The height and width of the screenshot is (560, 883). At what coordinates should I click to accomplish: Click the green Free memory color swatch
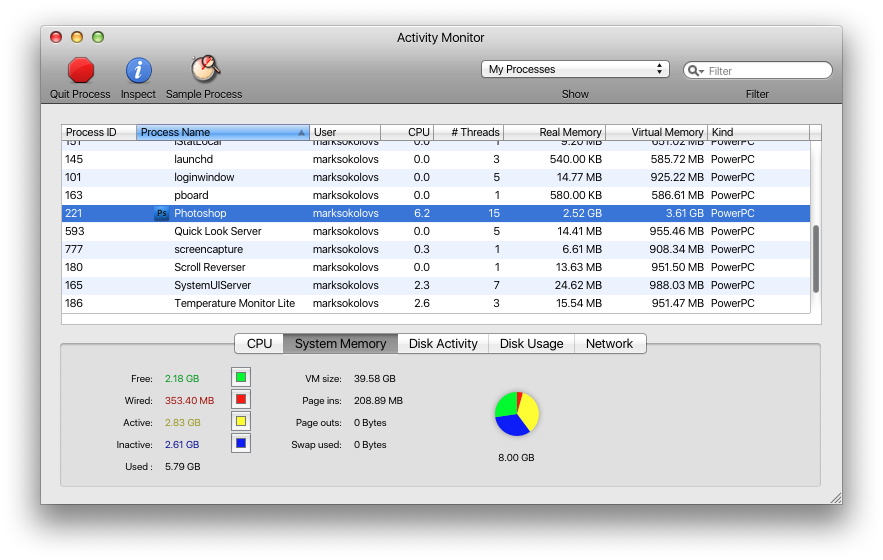[241, 377]
